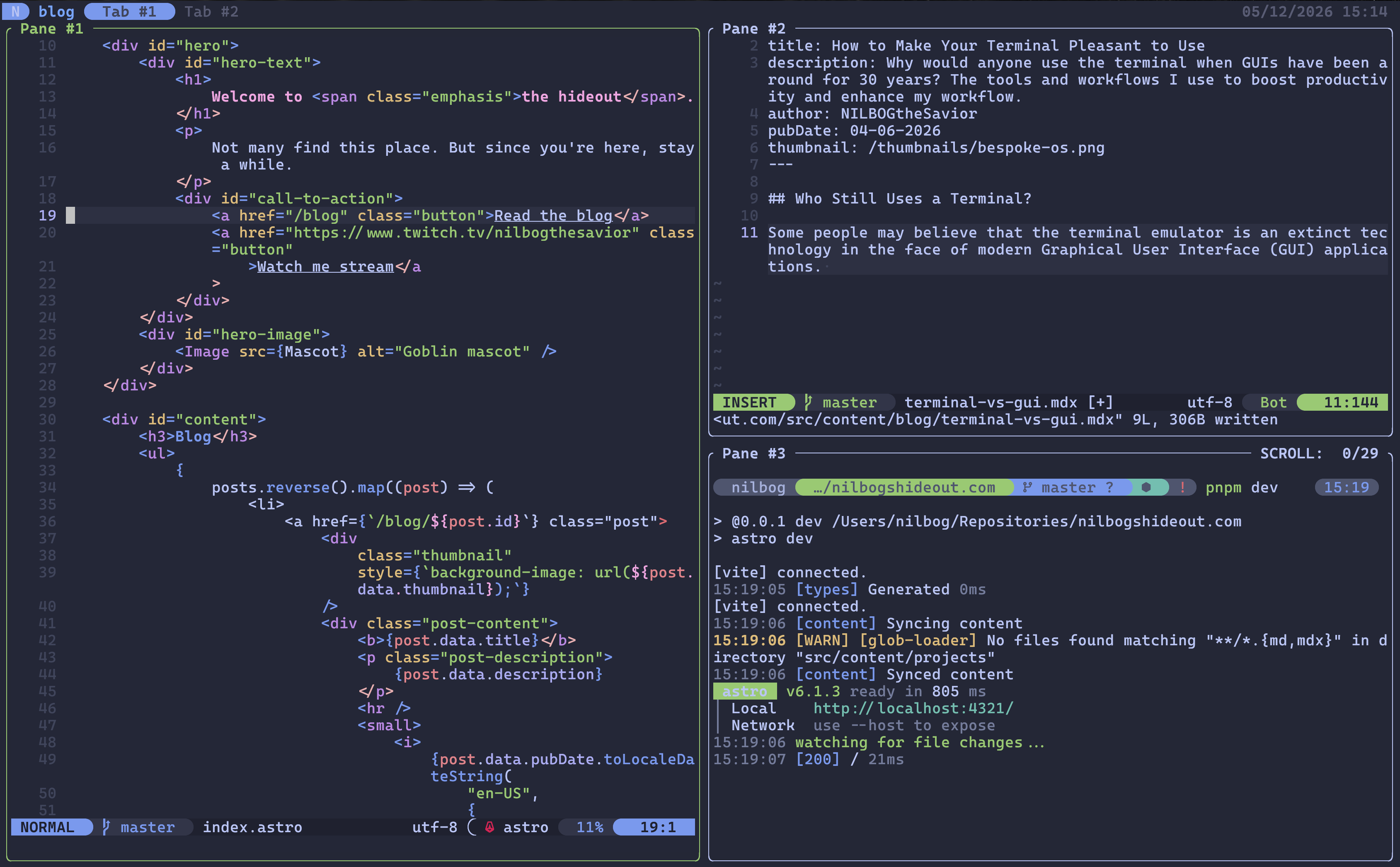Focus the "Pane #3" title
The width and height of the screenshot is (1400, 867).
click(x=753, y=453)
